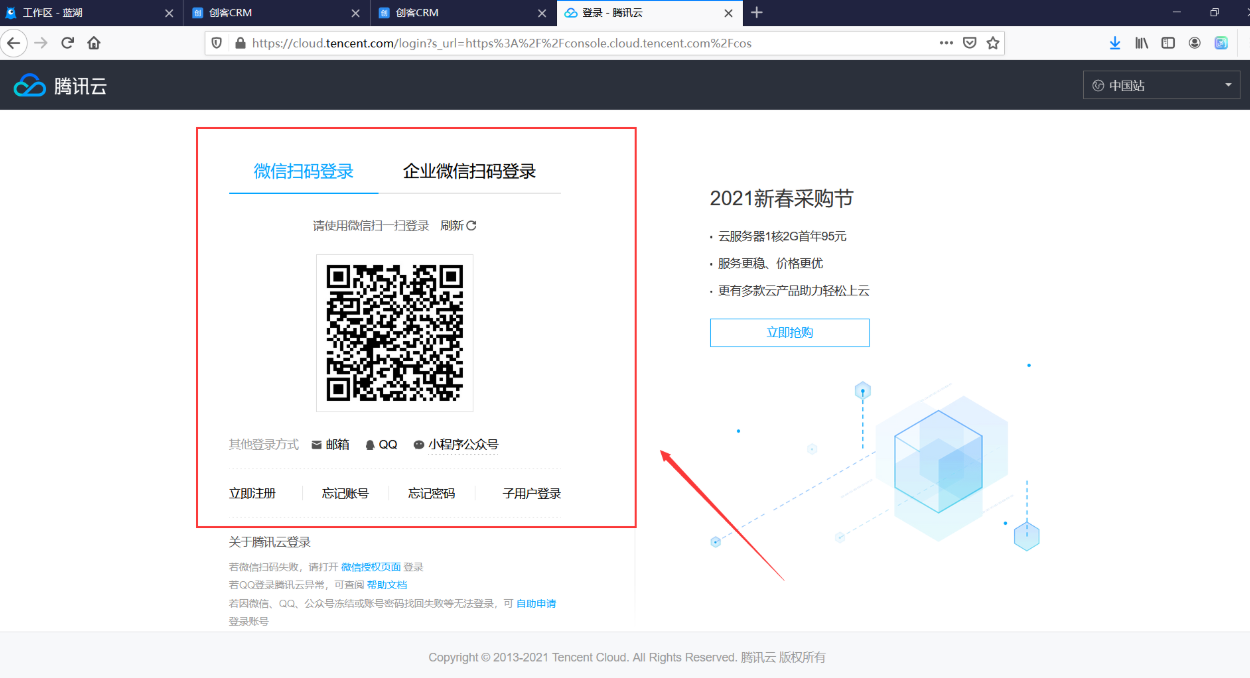Click the URL address bar
The height and width of the screenshot is (678, 1250).
590,43
